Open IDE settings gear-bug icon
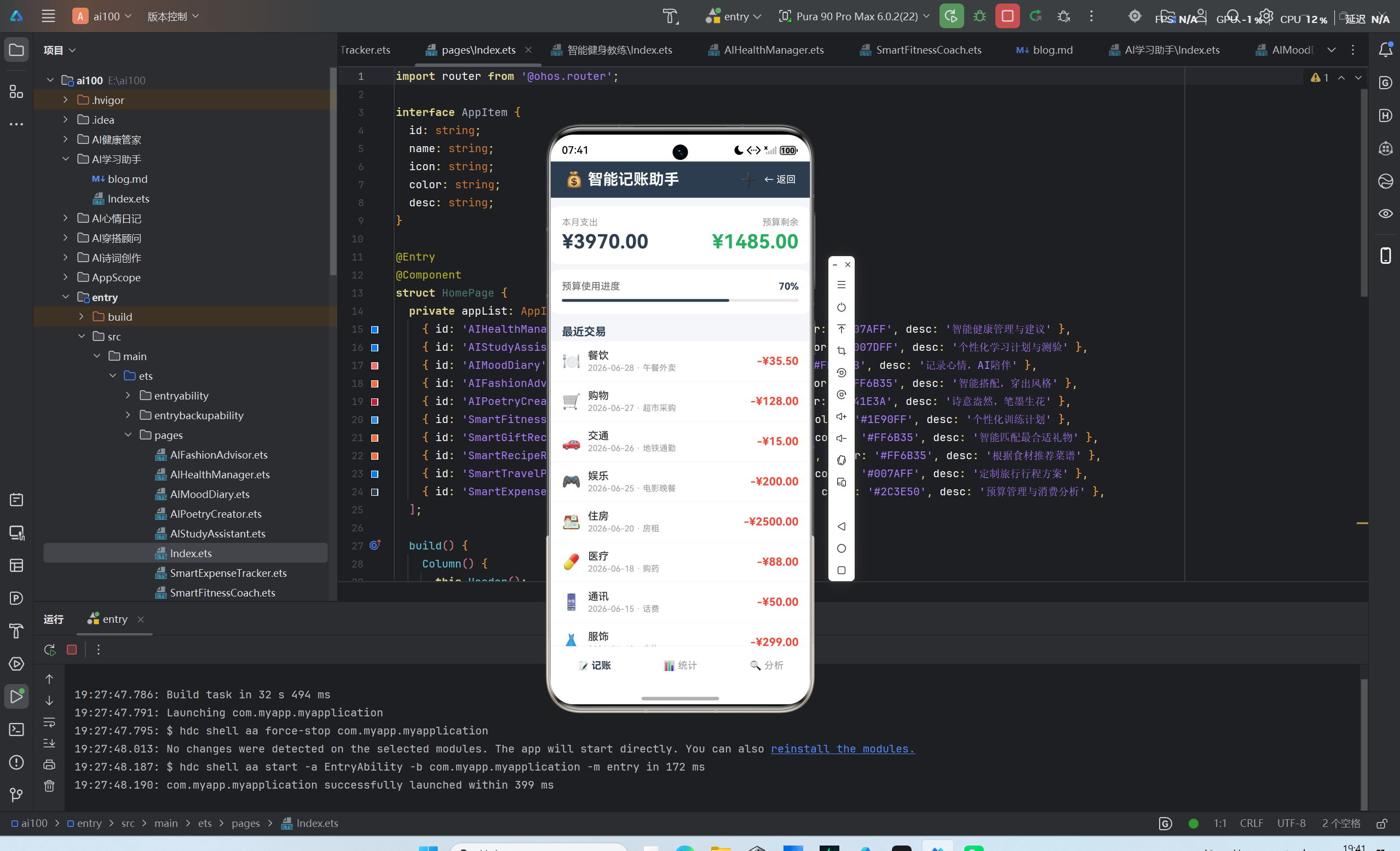The image size is (1400, 851). tap(1064, 16)
